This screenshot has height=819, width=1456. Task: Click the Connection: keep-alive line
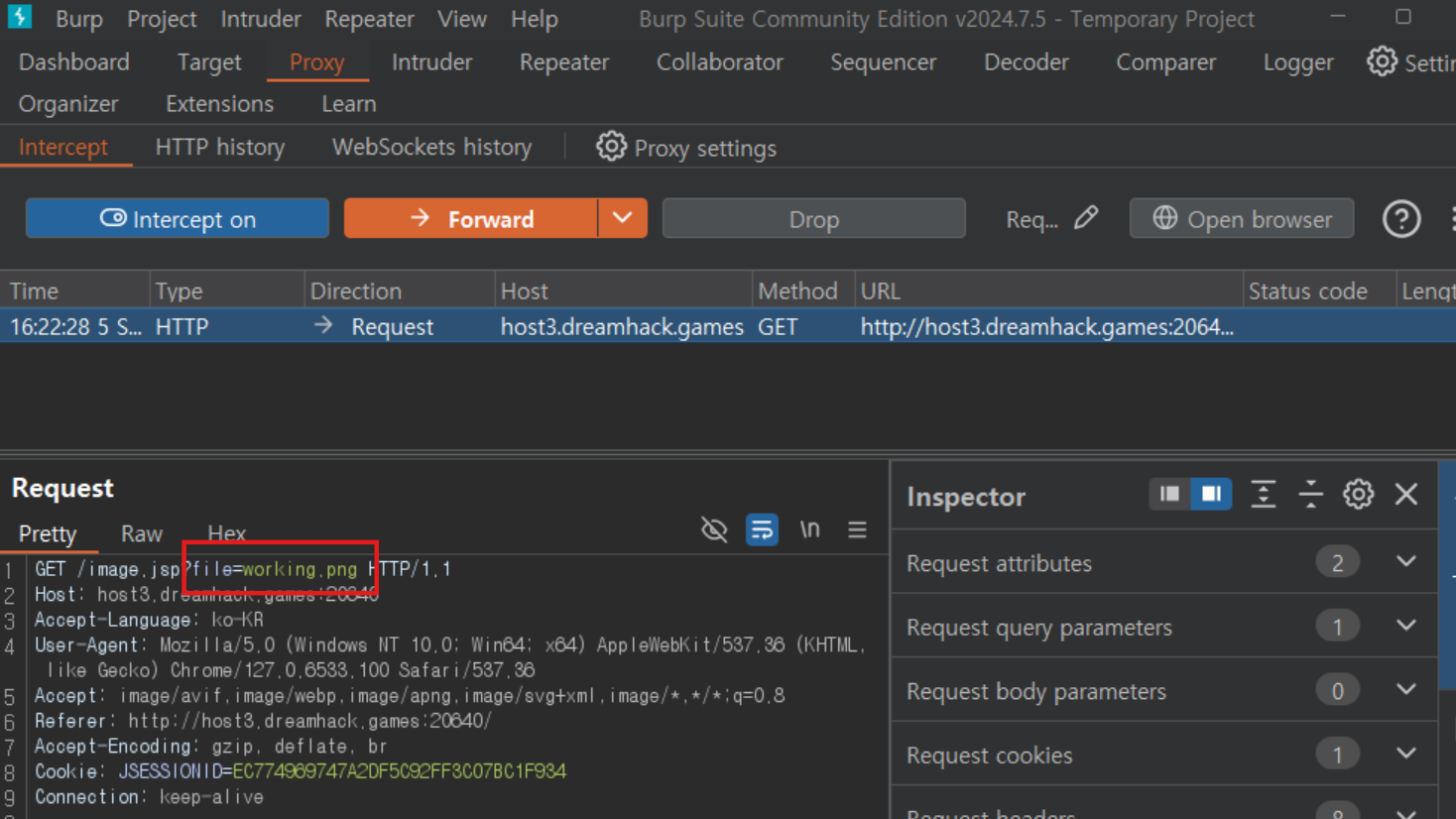(149, 796)
